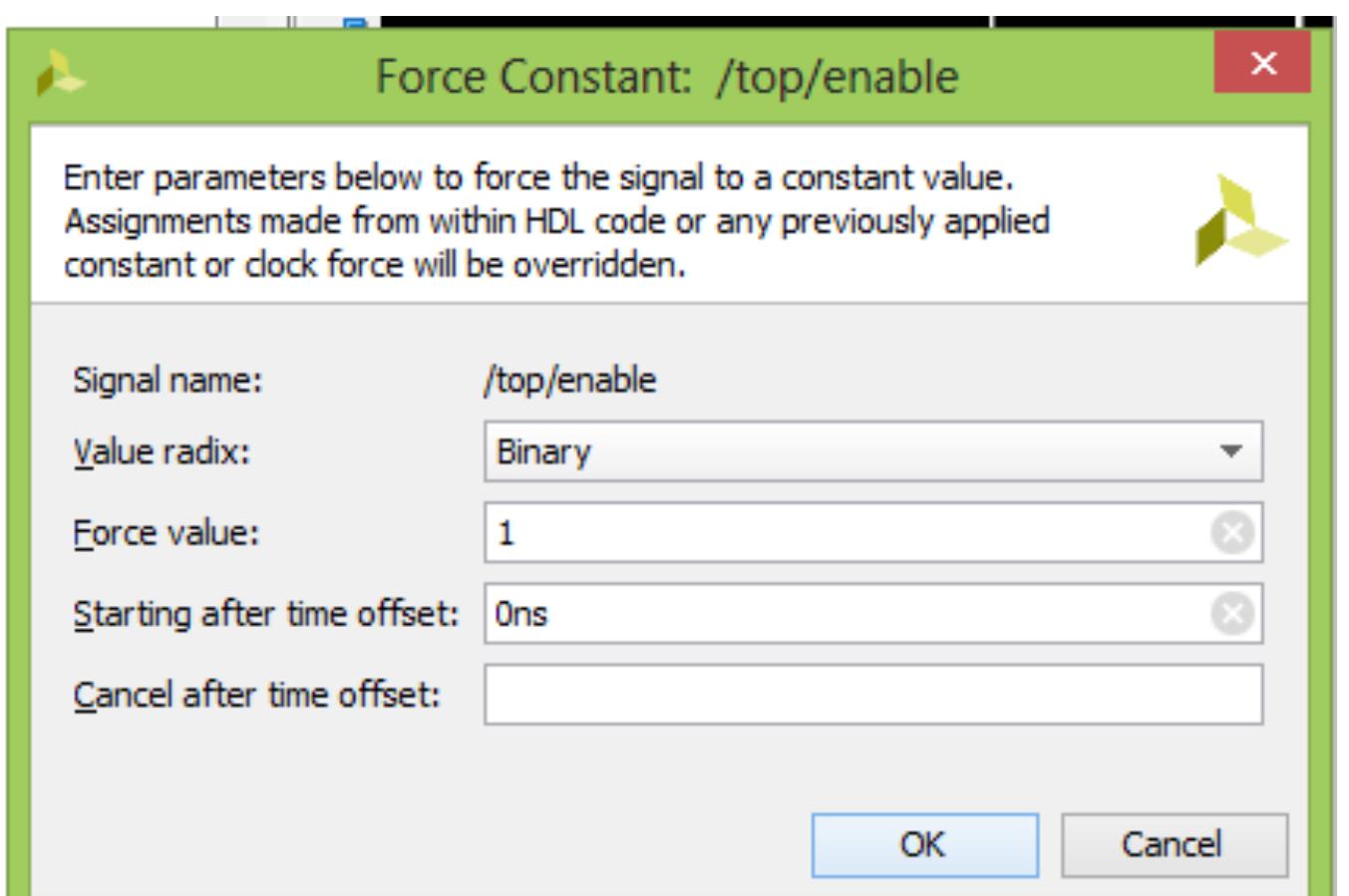
Task: Click the /top/enable signal name value
Action: point(569,380)
